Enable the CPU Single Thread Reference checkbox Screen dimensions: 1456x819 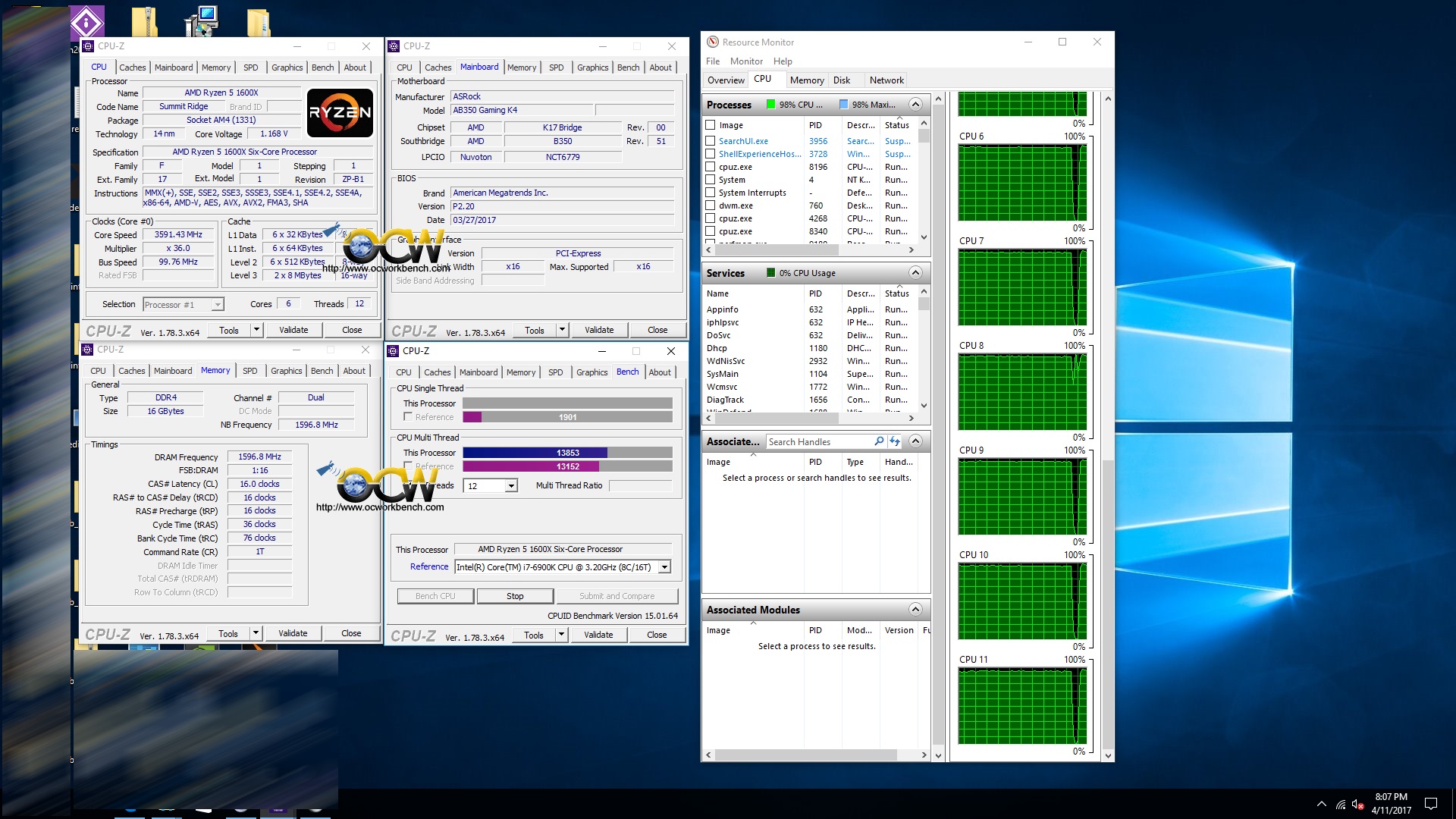(x=409, y=417)
